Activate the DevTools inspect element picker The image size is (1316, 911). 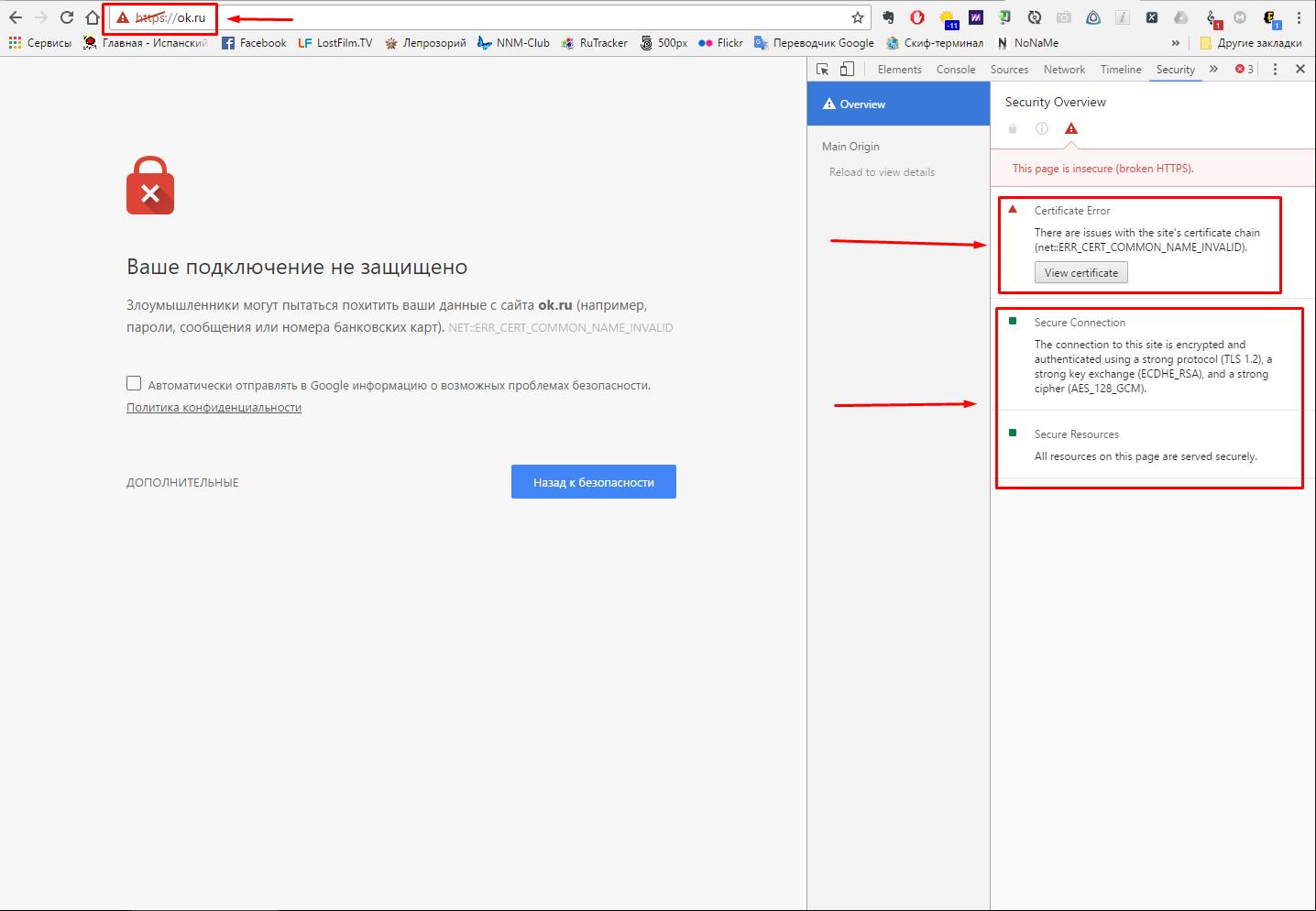point(823,69)
